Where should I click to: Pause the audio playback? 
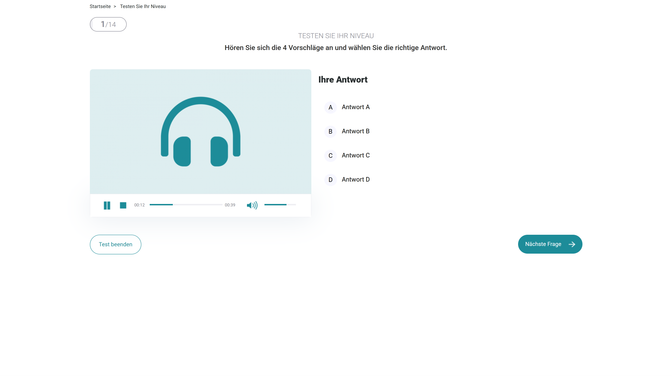click(x=107, y=205)
